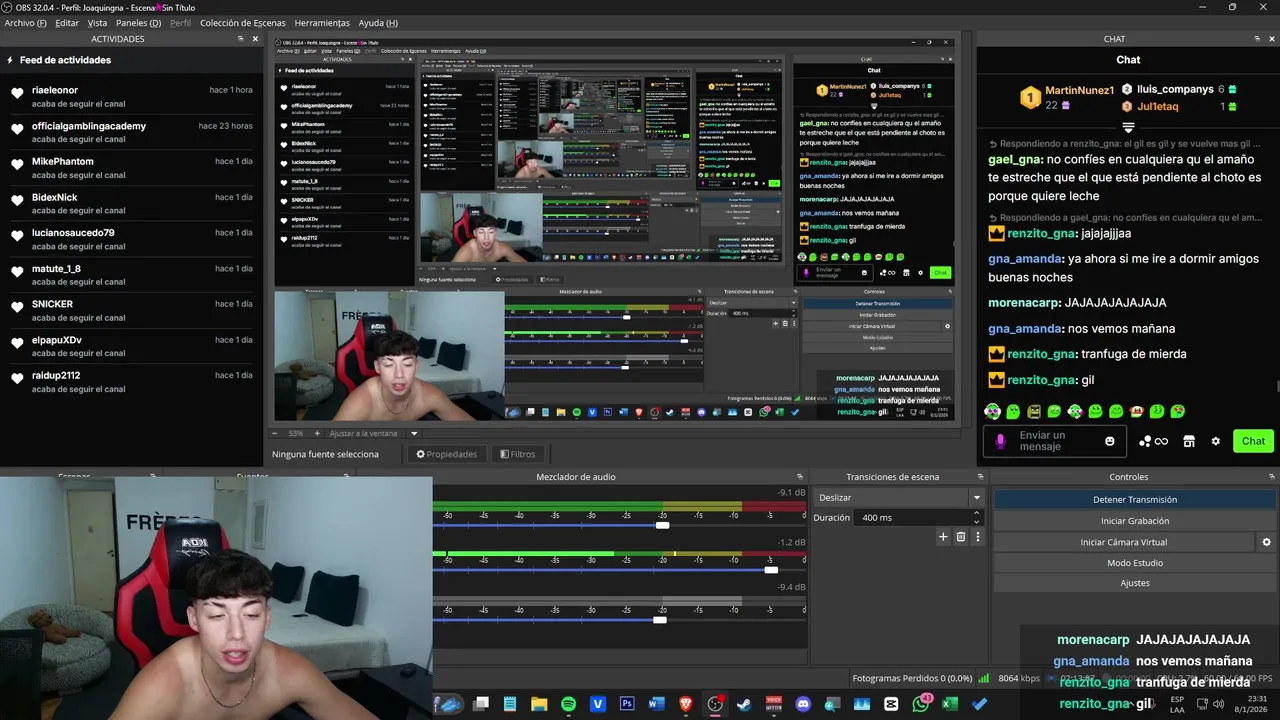Open the chat shop storefront icon
Viewport: 1280px width, 720px height.
pyautogui.click(x=1189, y=441)
